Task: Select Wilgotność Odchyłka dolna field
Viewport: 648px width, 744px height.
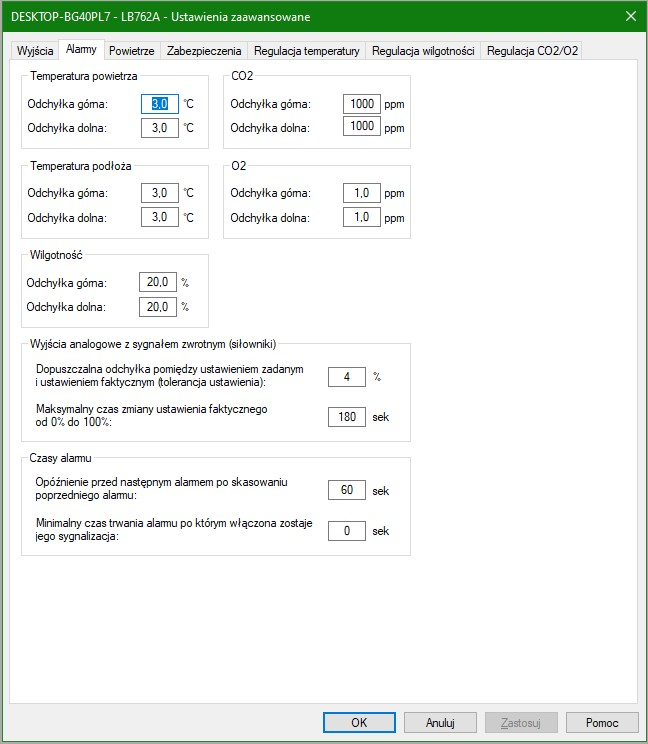Action: pos(158,307)
